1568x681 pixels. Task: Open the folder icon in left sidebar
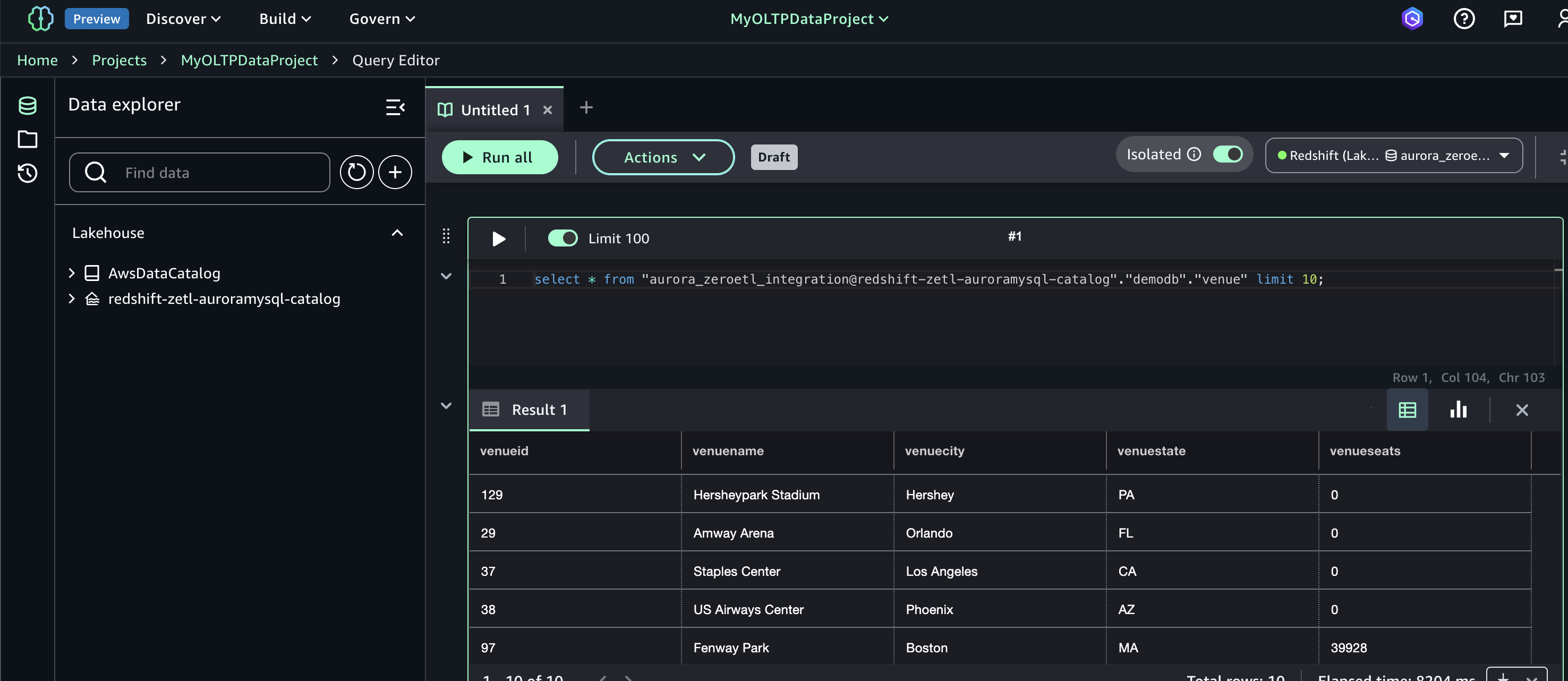click(x=28, y=139)
